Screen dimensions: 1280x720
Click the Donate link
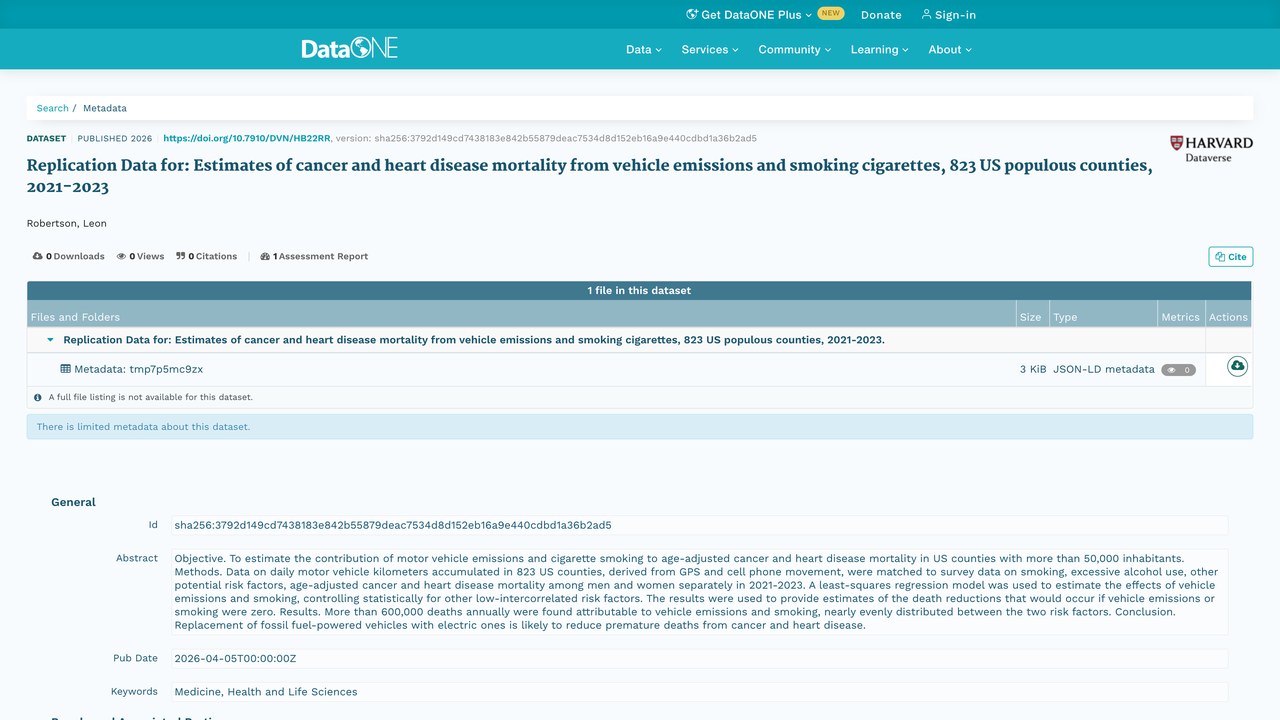click(881, 15)
